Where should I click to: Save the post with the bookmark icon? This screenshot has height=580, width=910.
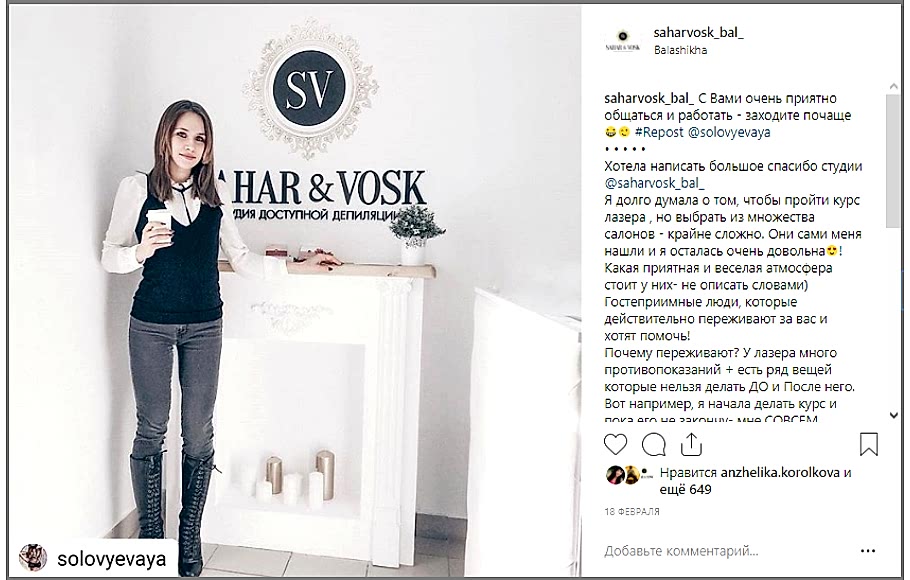pos(869,445)
